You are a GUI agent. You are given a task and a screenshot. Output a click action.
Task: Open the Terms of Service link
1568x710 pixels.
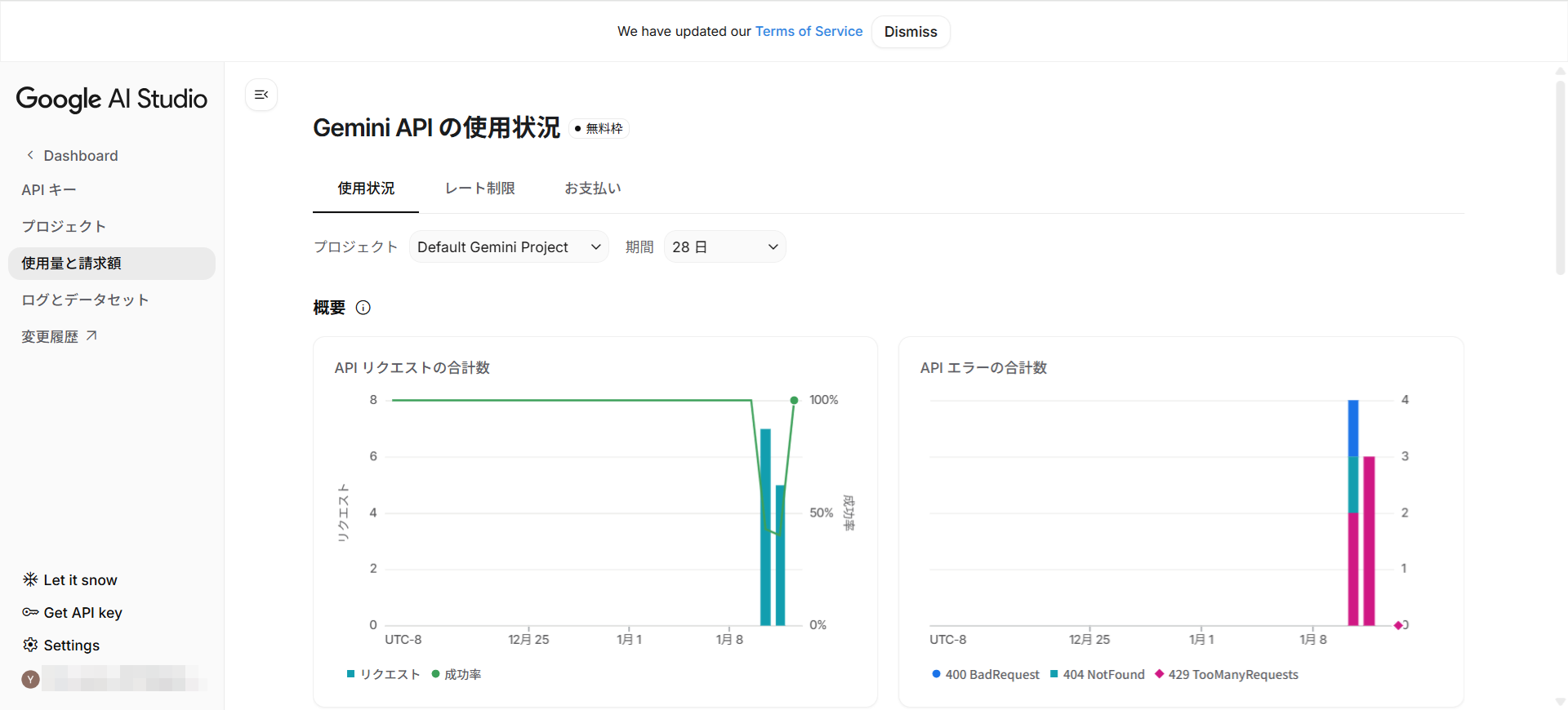click(808, 31)
